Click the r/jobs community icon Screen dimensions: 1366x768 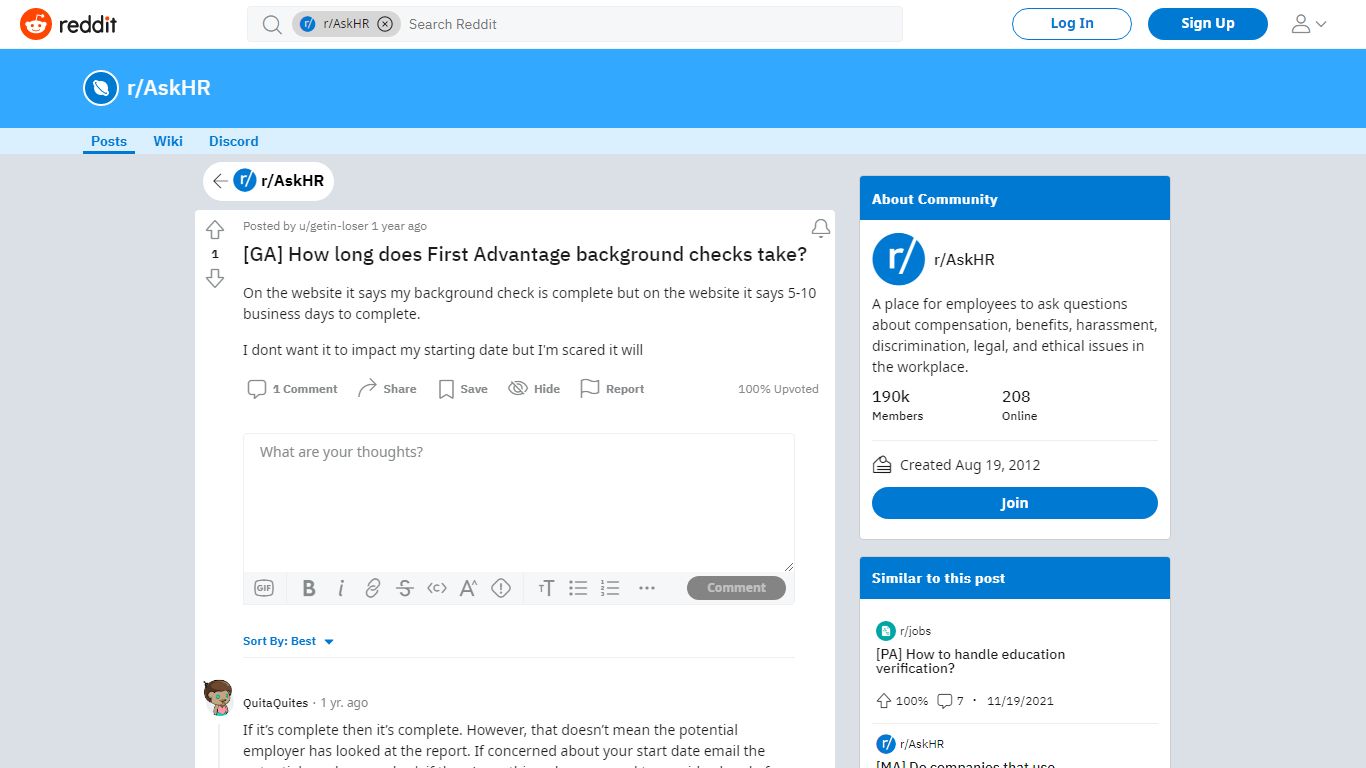(x=886, y=631)
